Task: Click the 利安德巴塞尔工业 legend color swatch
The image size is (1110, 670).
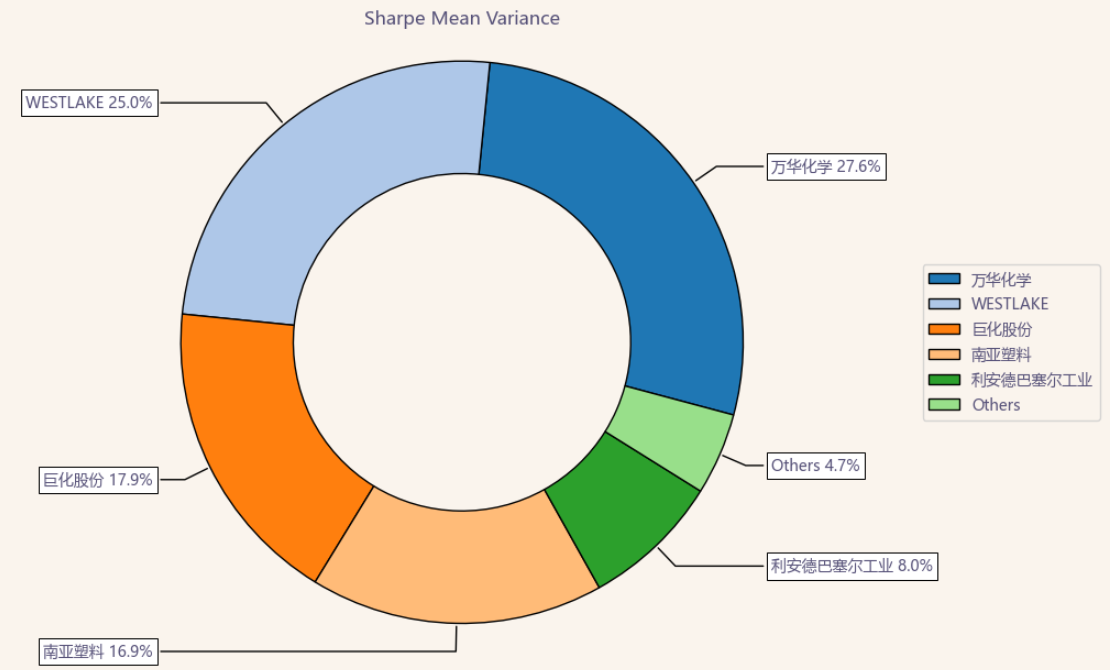Action: (x=944, y=380)
